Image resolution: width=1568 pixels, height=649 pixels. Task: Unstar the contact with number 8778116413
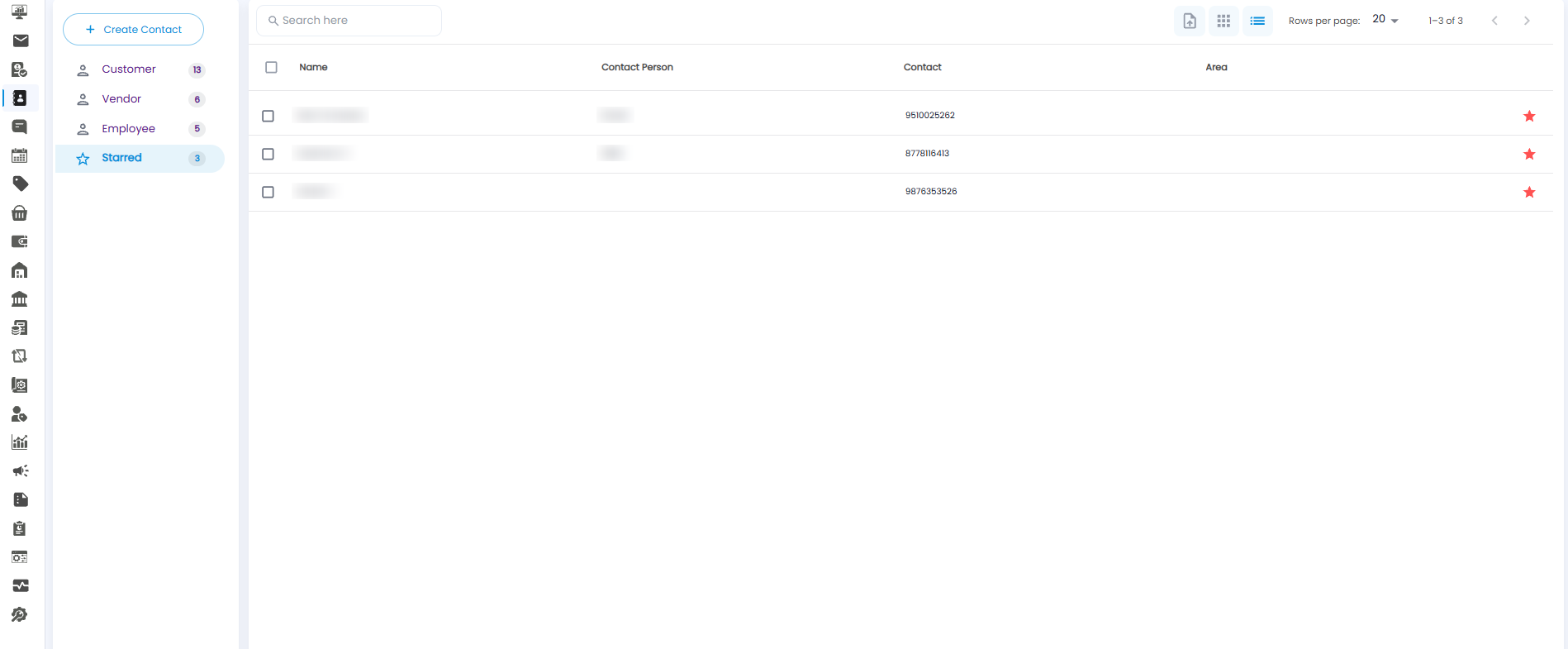(x=1529, y=154)
